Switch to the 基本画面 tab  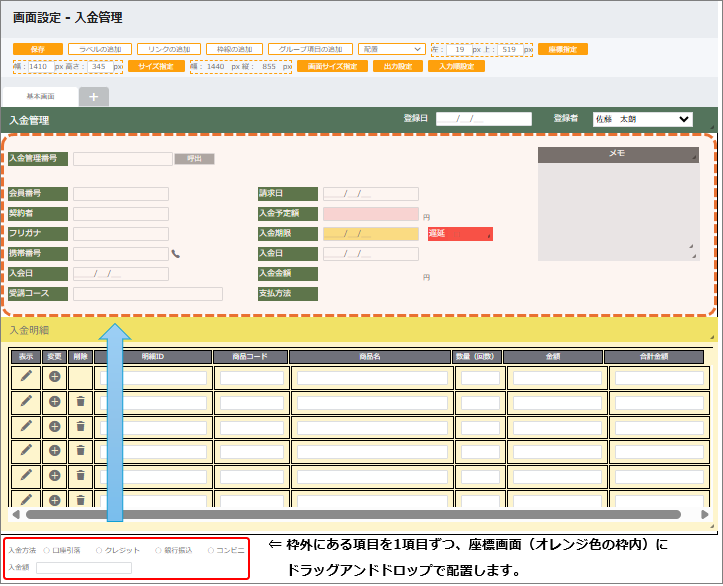[41, 97]
